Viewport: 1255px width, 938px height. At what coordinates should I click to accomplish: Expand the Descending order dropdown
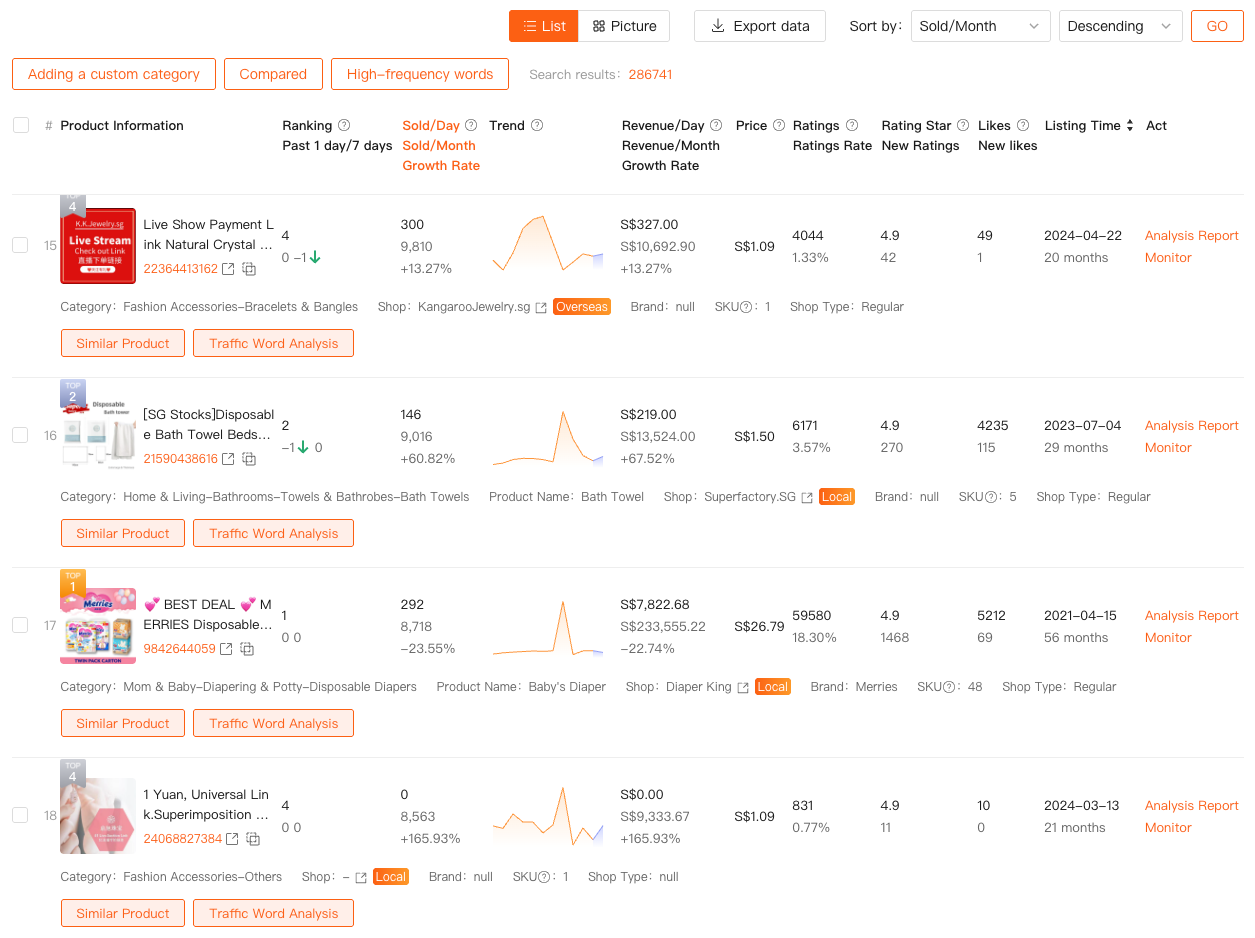click(1119, 26)
